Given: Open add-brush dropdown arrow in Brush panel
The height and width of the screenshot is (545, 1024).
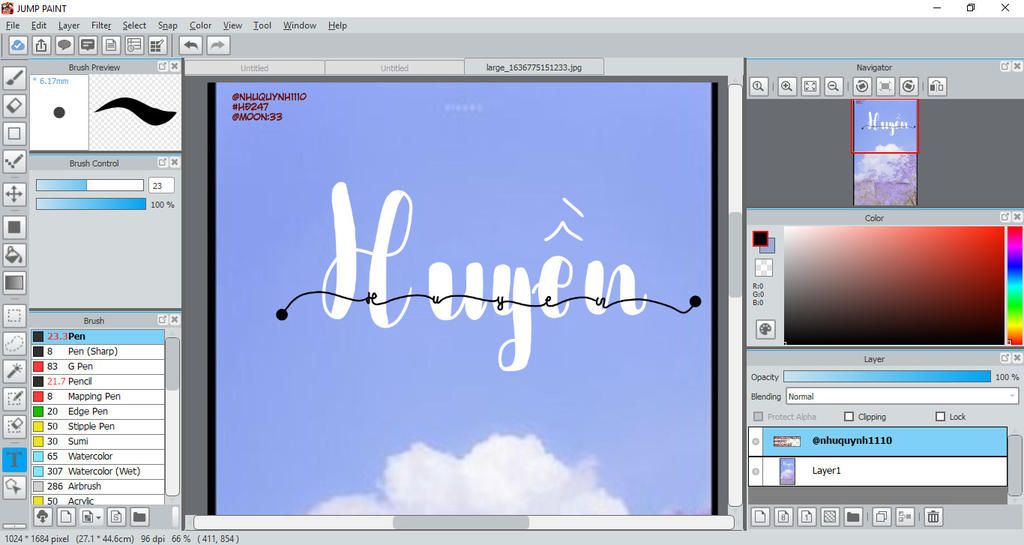Looking at the screenshot, I should 99,517.
